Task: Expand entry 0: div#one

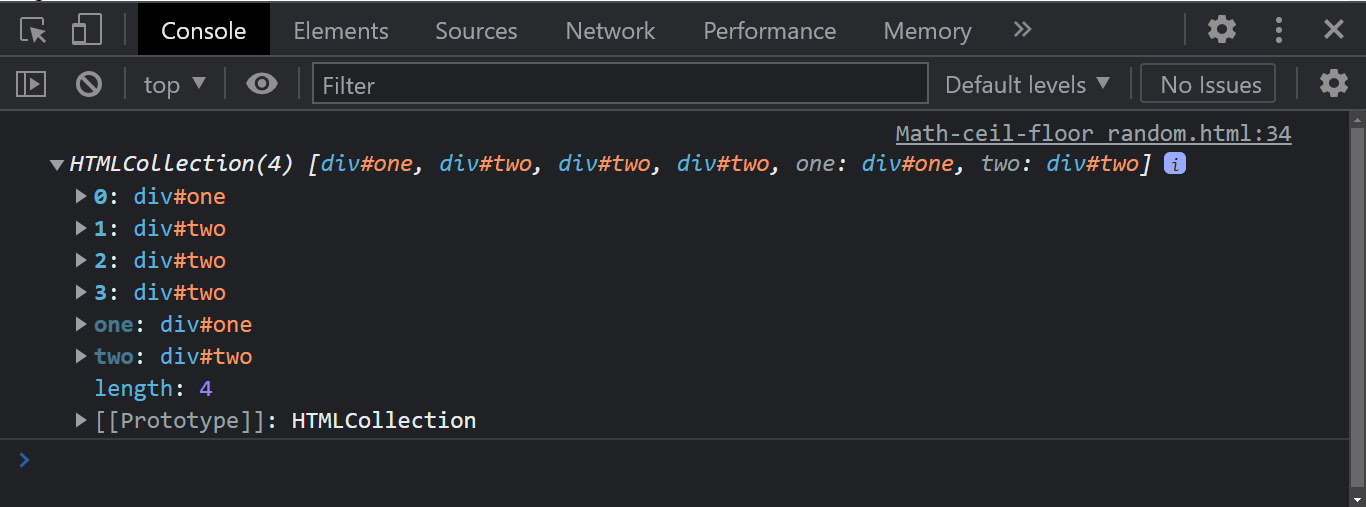Action: pos(82,197)
